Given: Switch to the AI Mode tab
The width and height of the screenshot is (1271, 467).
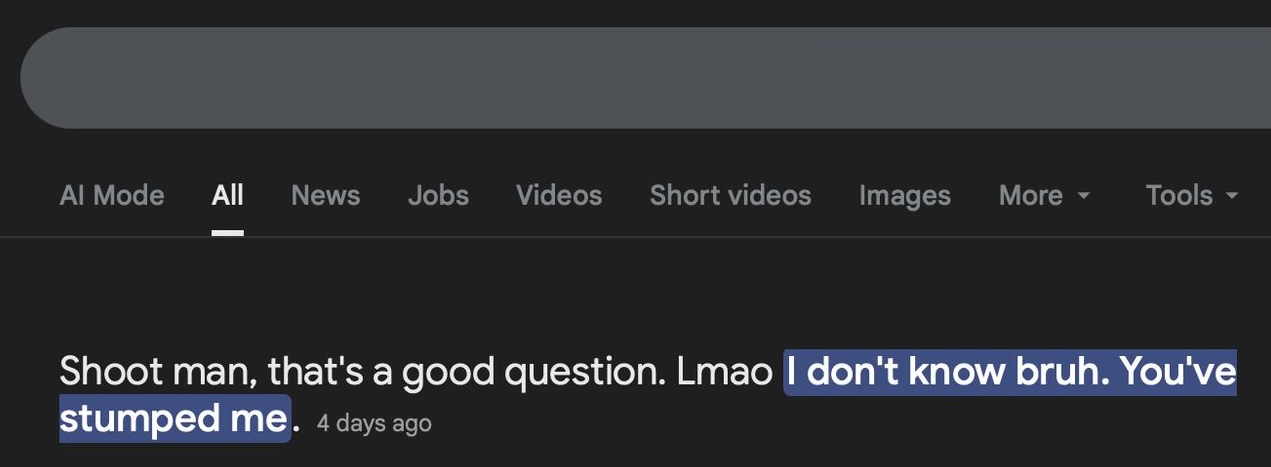Looking at the screenshot, I should point(112,195).
